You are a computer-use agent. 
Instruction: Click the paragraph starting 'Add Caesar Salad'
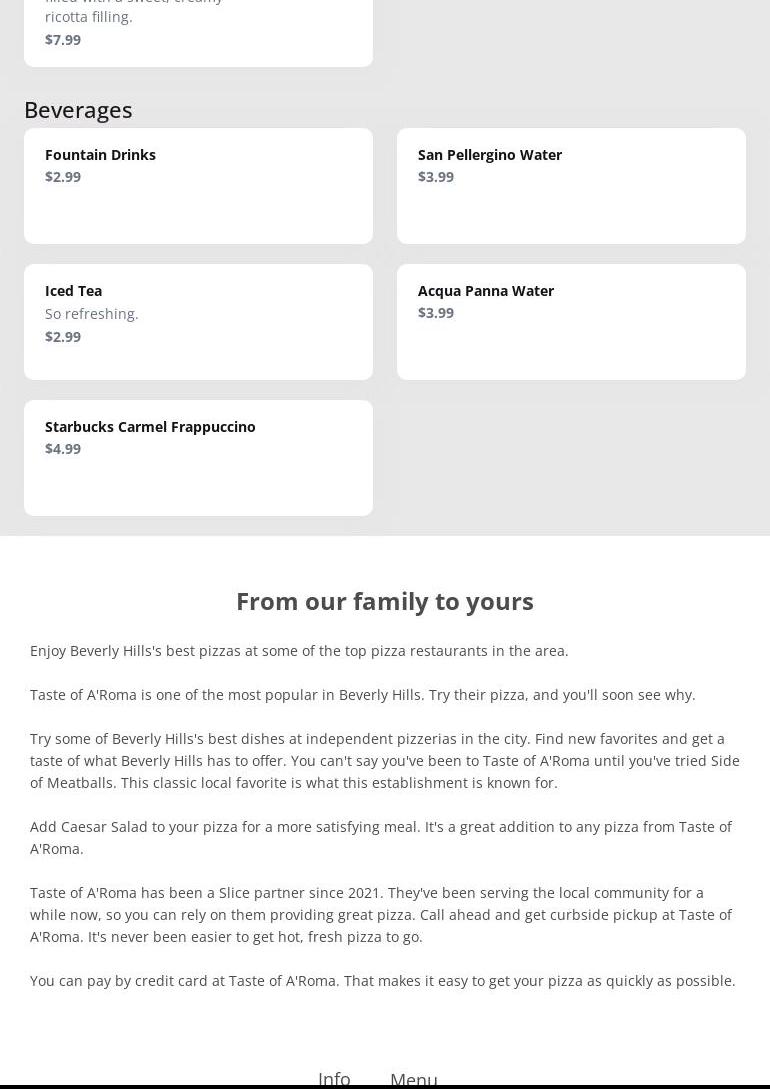click(x=381, y=837)
